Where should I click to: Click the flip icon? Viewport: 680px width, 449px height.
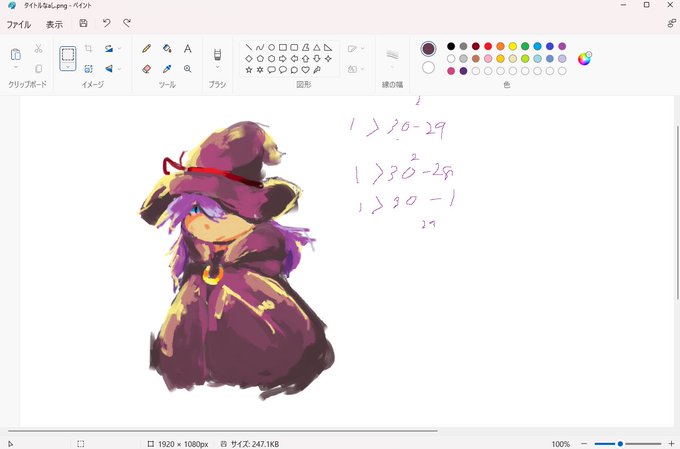tap(109, 69)
